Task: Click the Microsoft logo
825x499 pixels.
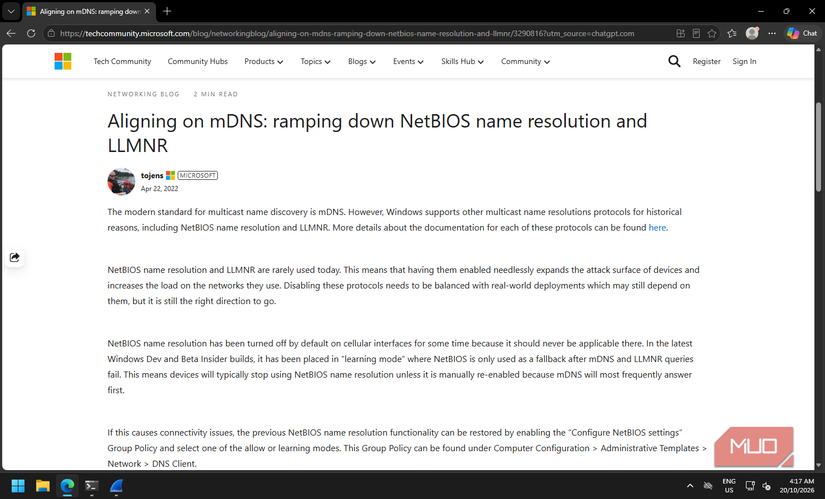Action: tap(63, 61)
